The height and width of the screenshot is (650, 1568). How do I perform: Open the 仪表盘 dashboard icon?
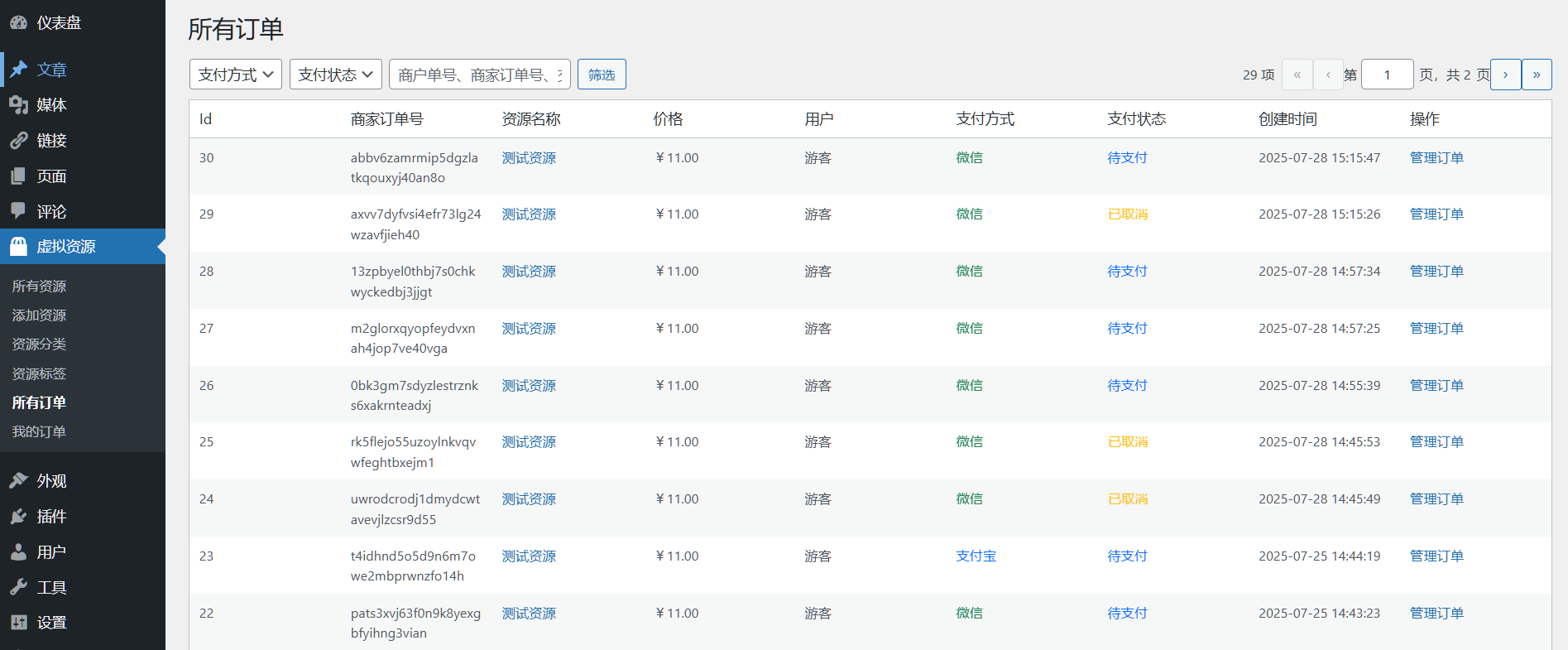click(x=18, y=23)
